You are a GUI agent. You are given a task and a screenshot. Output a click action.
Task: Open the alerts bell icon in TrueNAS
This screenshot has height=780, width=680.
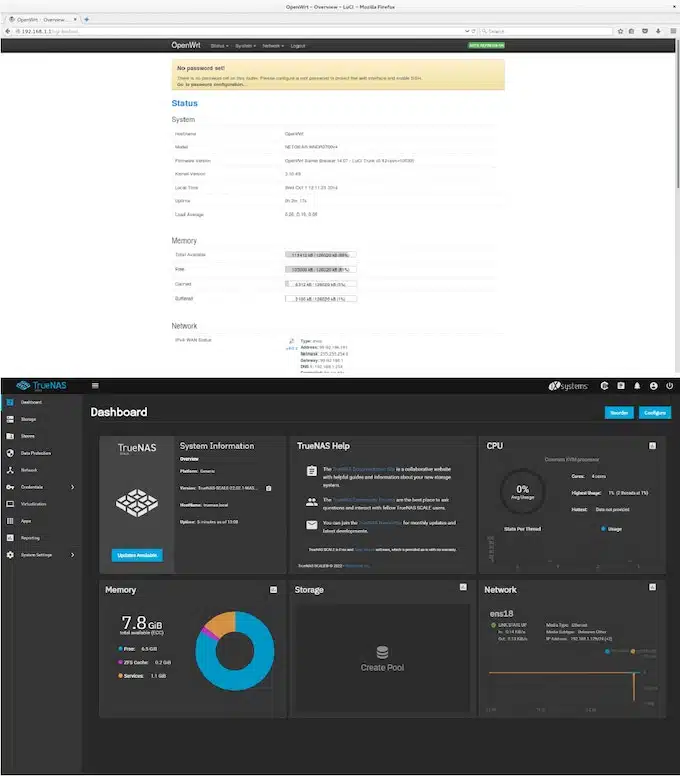coord(637,386)
